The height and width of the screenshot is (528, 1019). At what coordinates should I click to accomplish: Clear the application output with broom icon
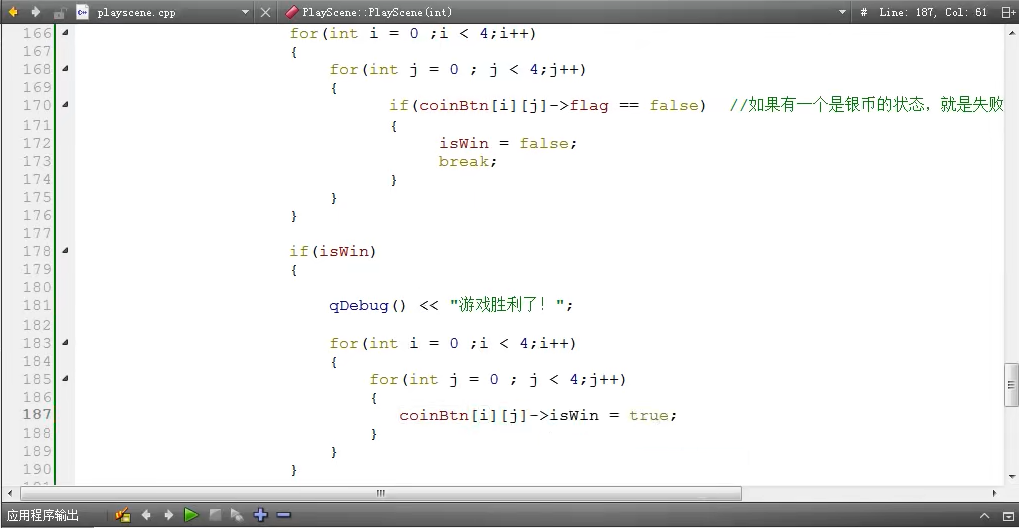click(122, 516)
